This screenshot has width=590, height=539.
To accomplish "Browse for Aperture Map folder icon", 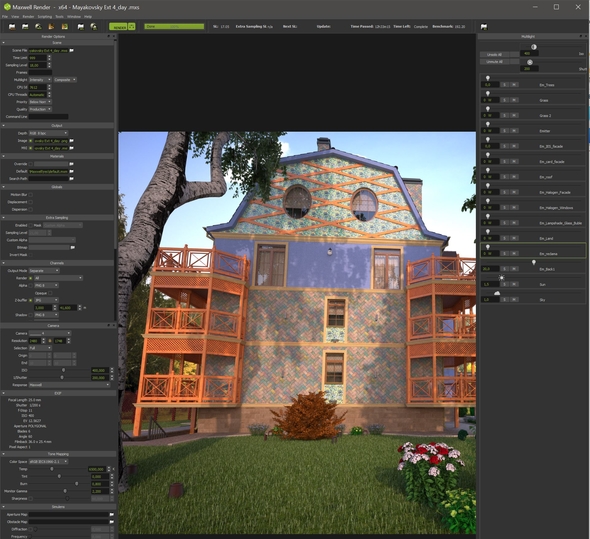I will tap(112, 514).
